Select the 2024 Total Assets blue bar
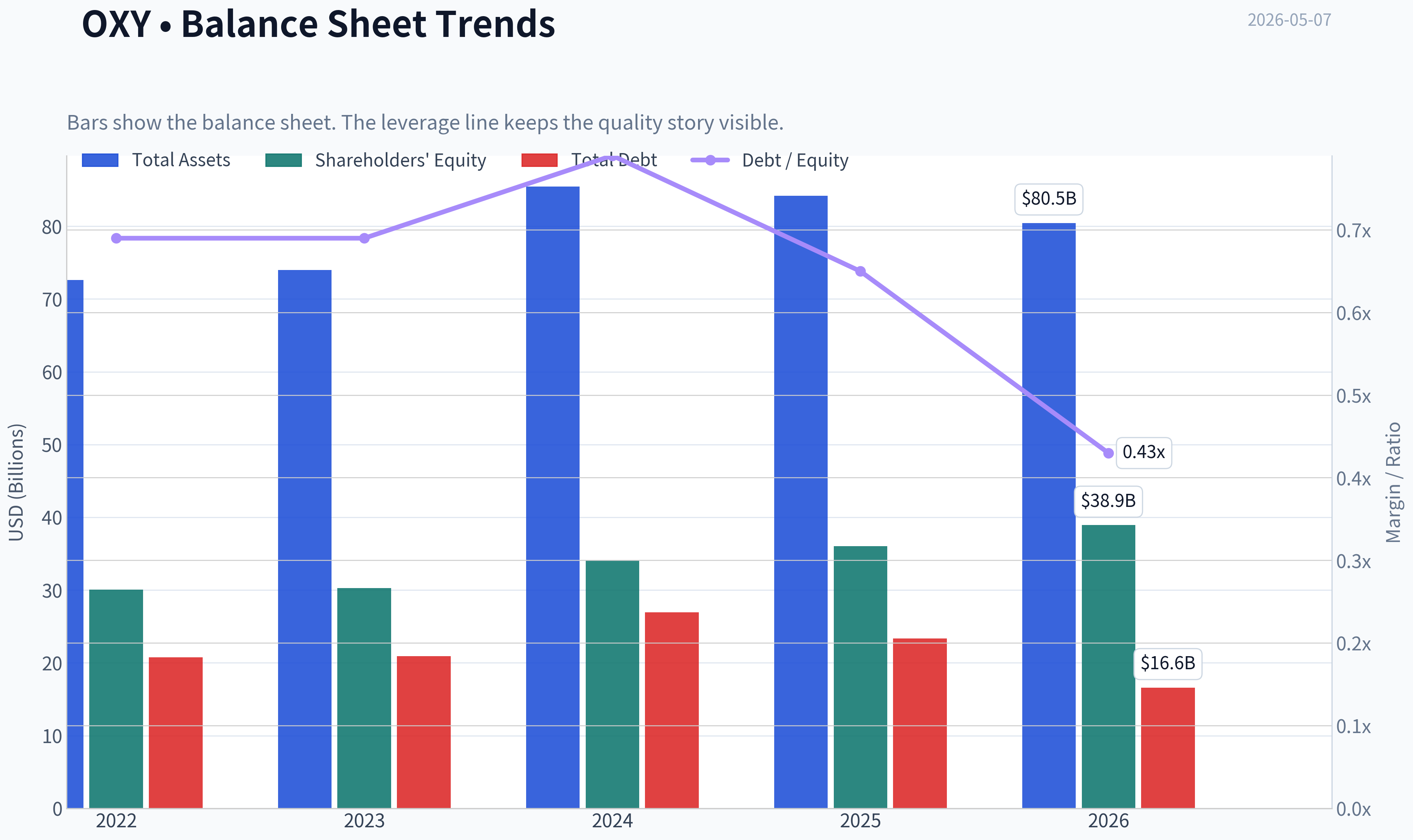This screenshot has height=840, width=1413. coord(553,497)
